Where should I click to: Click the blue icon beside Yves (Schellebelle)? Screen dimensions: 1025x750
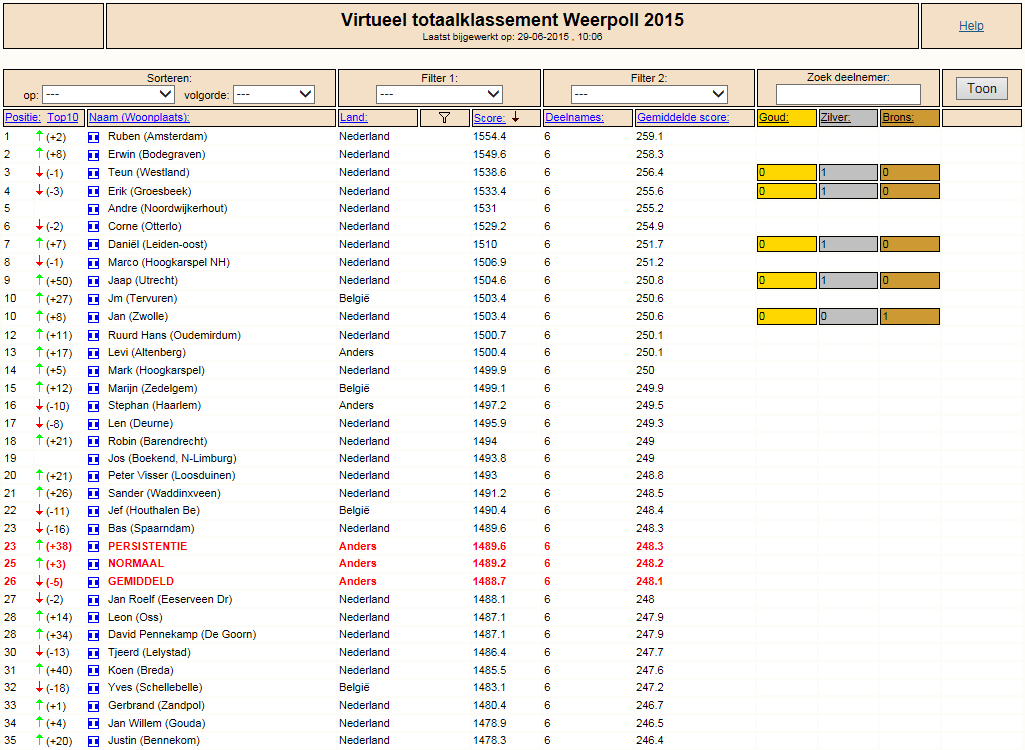coord(93,688)
